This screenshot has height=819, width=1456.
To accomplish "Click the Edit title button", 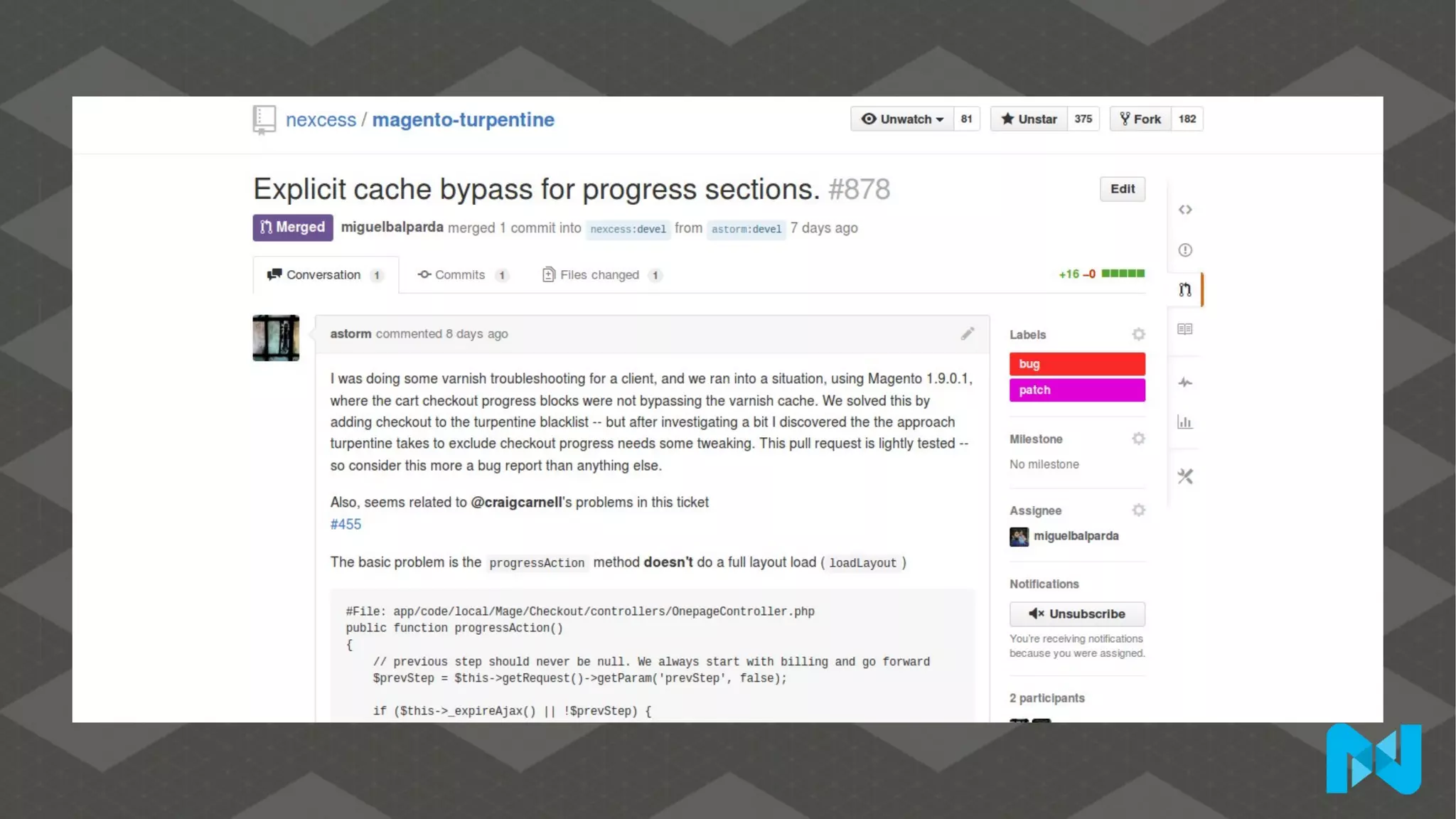I will [1122, 189].
